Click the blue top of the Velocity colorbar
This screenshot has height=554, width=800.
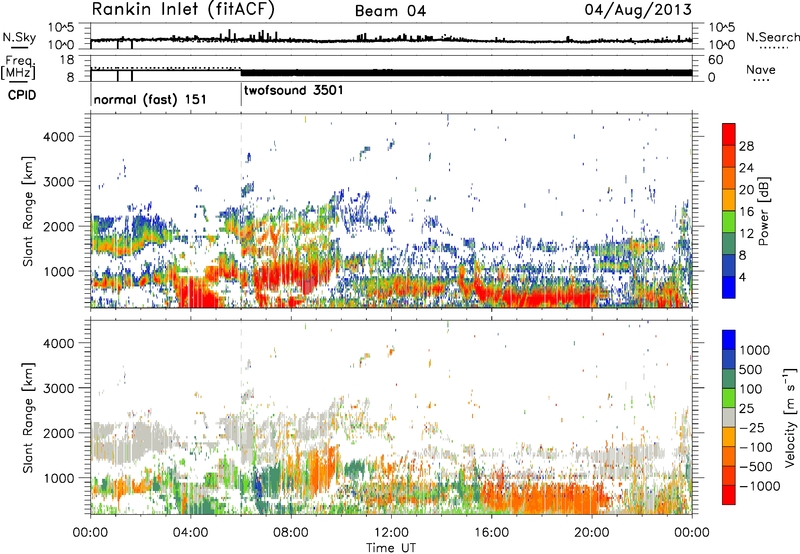click(729, 340)
